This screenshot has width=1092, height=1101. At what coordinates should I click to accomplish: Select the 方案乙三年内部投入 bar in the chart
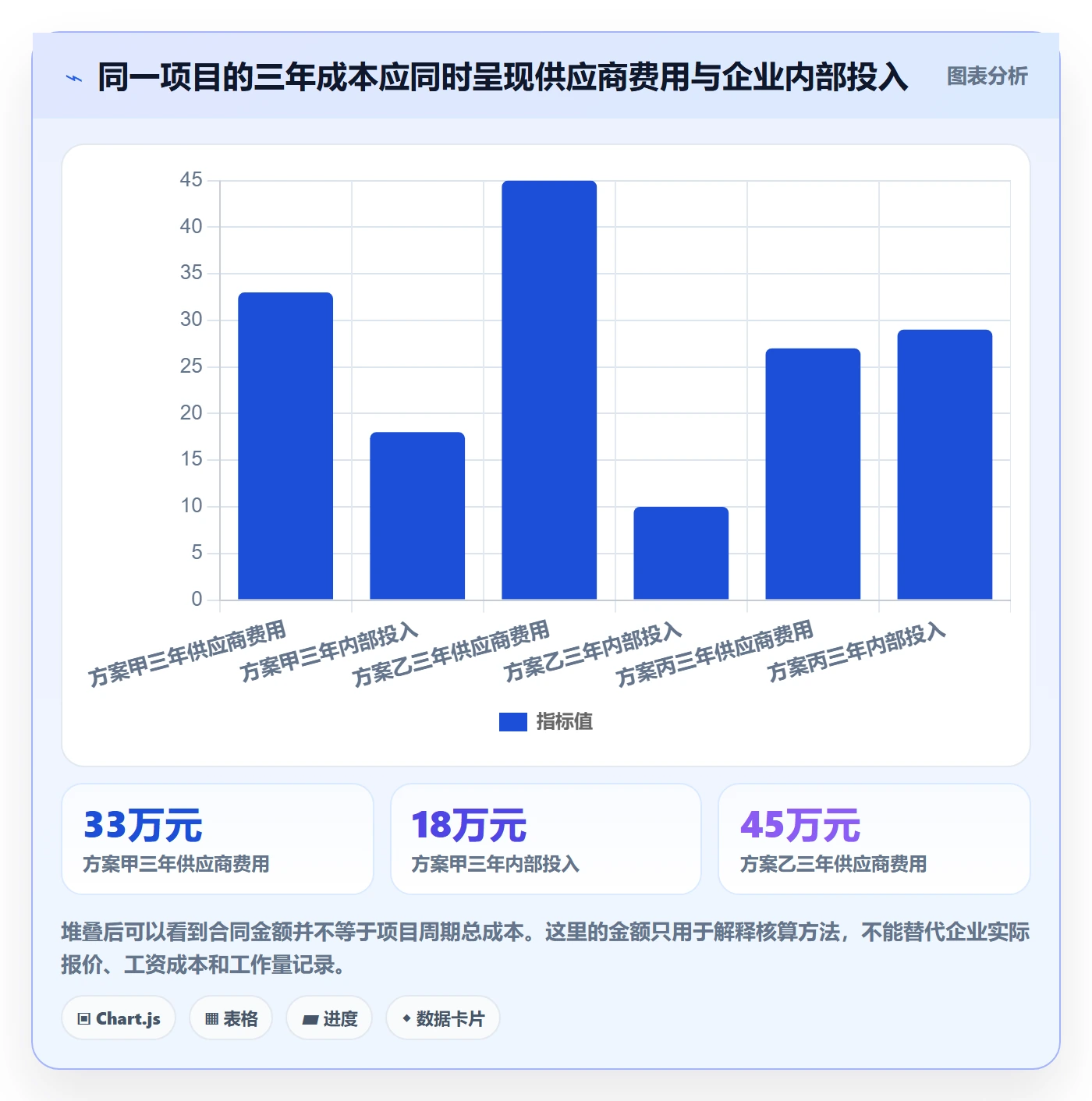click(681, 553)
